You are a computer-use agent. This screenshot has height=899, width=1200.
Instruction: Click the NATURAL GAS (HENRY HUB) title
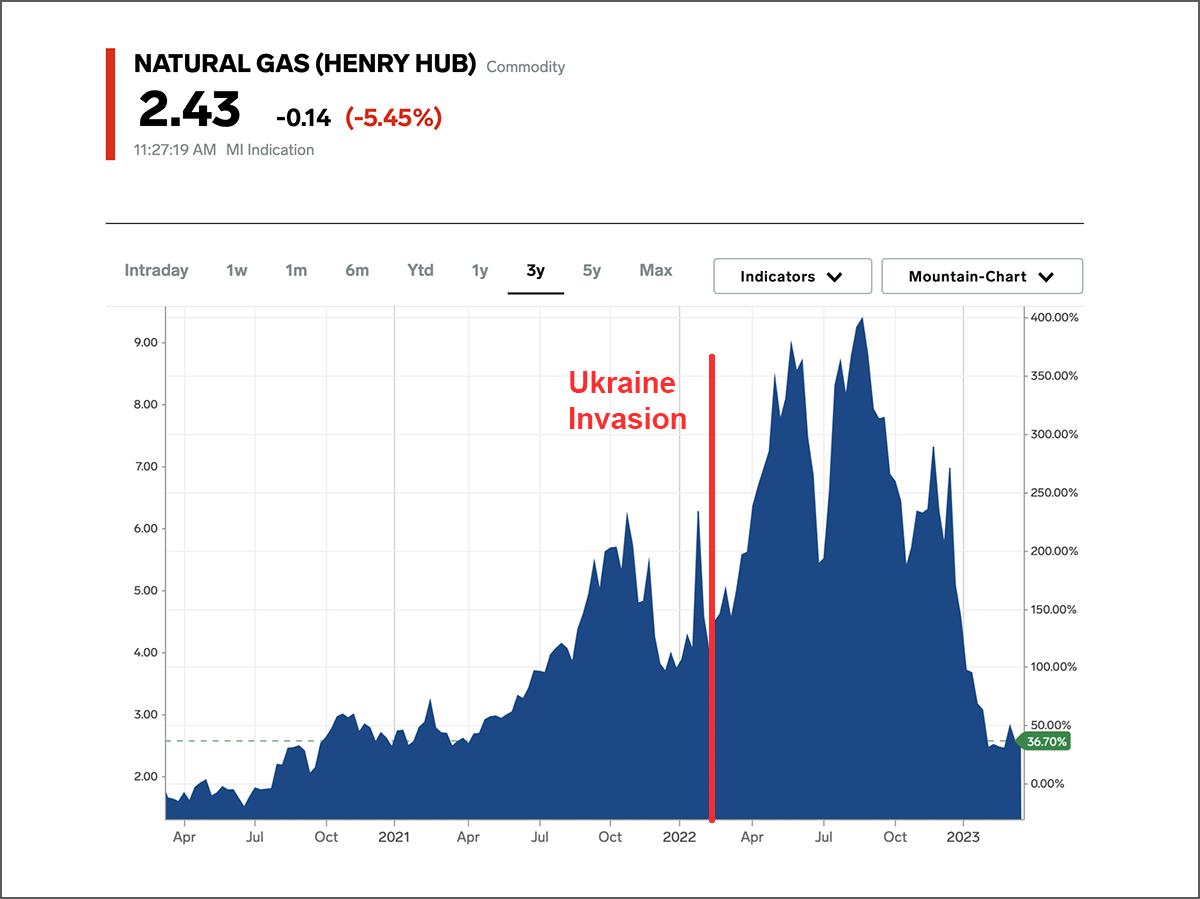pyautogui.click(x=306, y=63)
